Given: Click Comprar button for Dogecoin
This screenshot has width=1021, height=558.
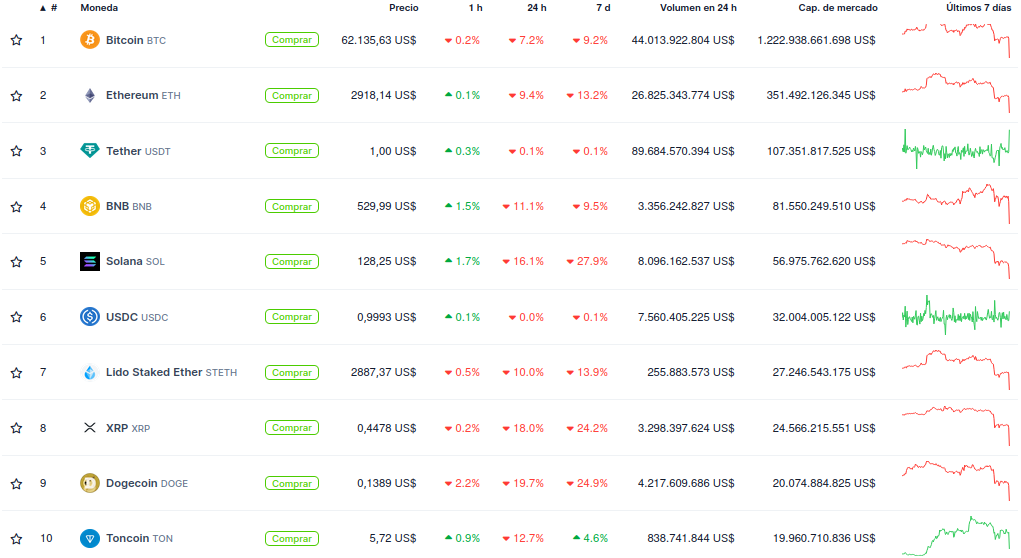Looking at the screenshot, I should coord(292,483).
